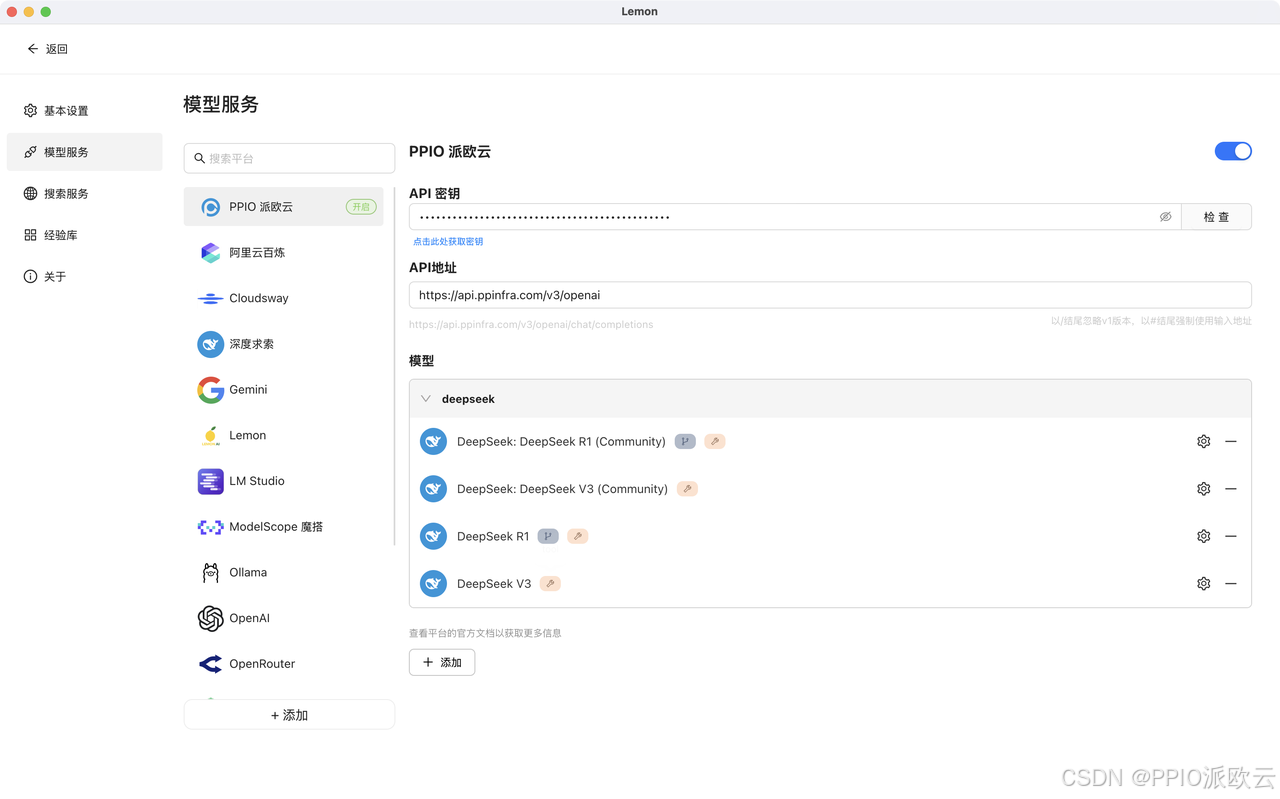Click the 检查 button
Viewport: 1280px width, 799px height.
point(1216,217)
